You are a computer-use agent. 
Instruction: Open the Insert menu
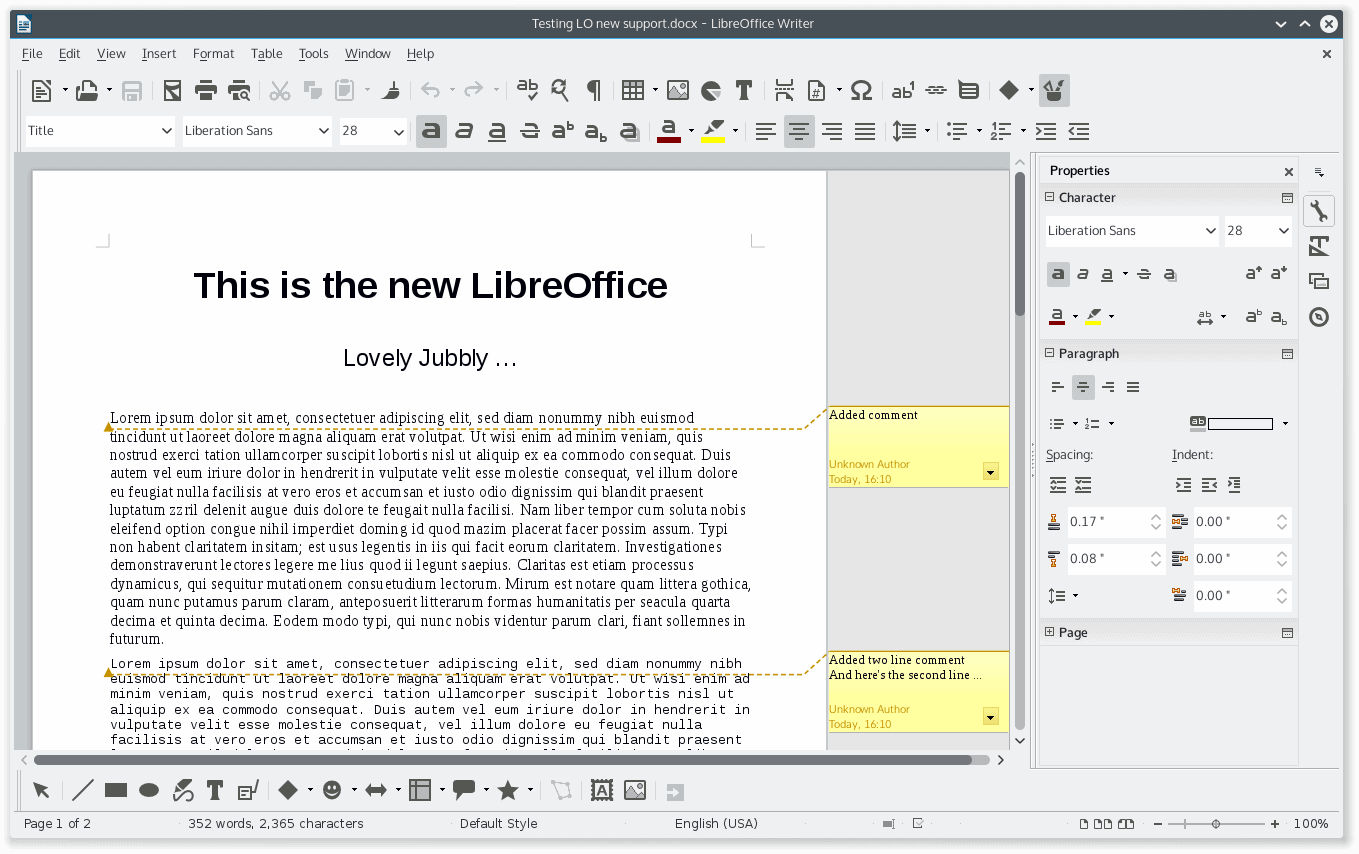click(159, 53)
